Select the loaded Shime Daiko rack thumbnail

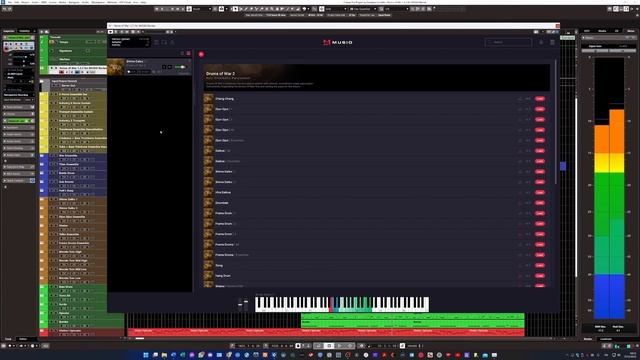click(116, 67)
